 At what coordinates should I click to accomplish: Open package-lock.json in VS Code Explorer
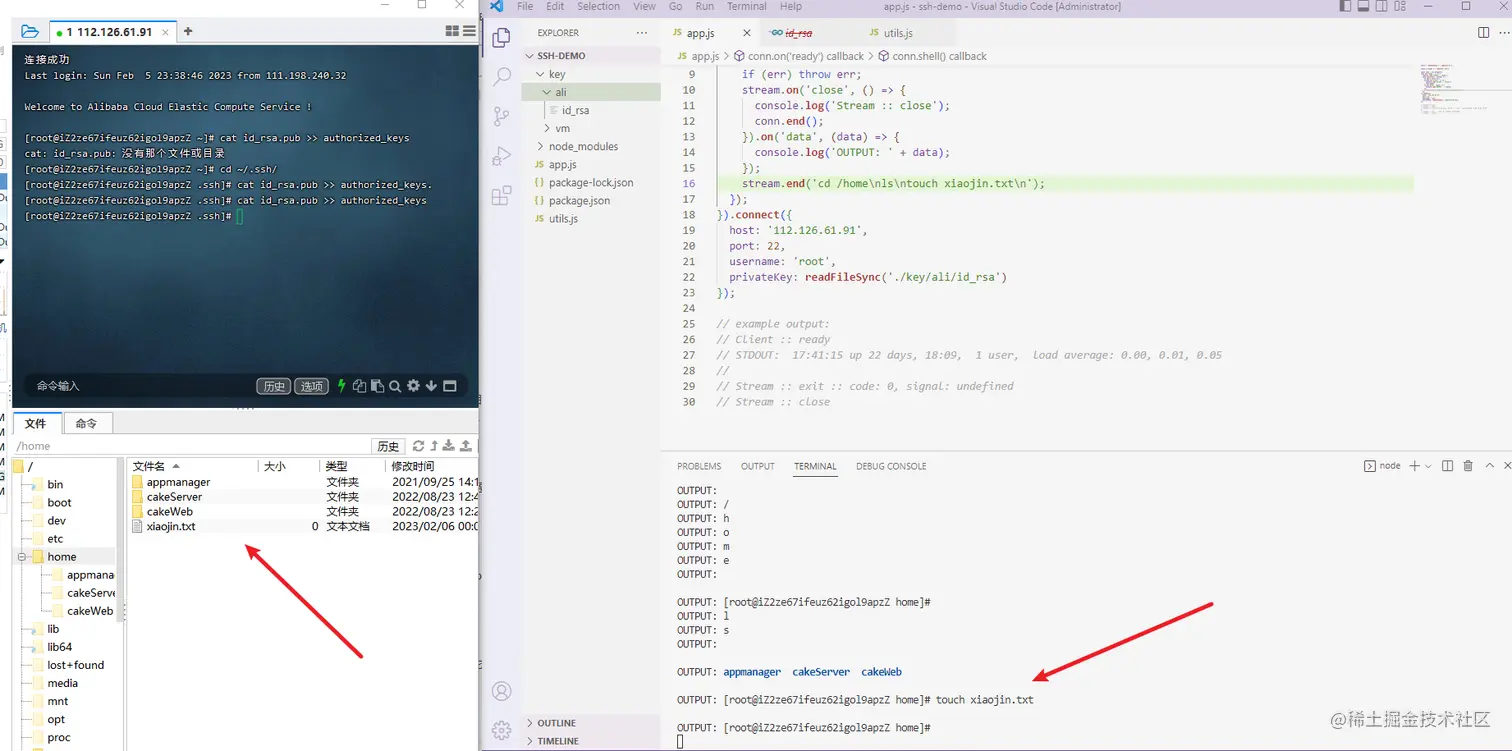(591, 183)
